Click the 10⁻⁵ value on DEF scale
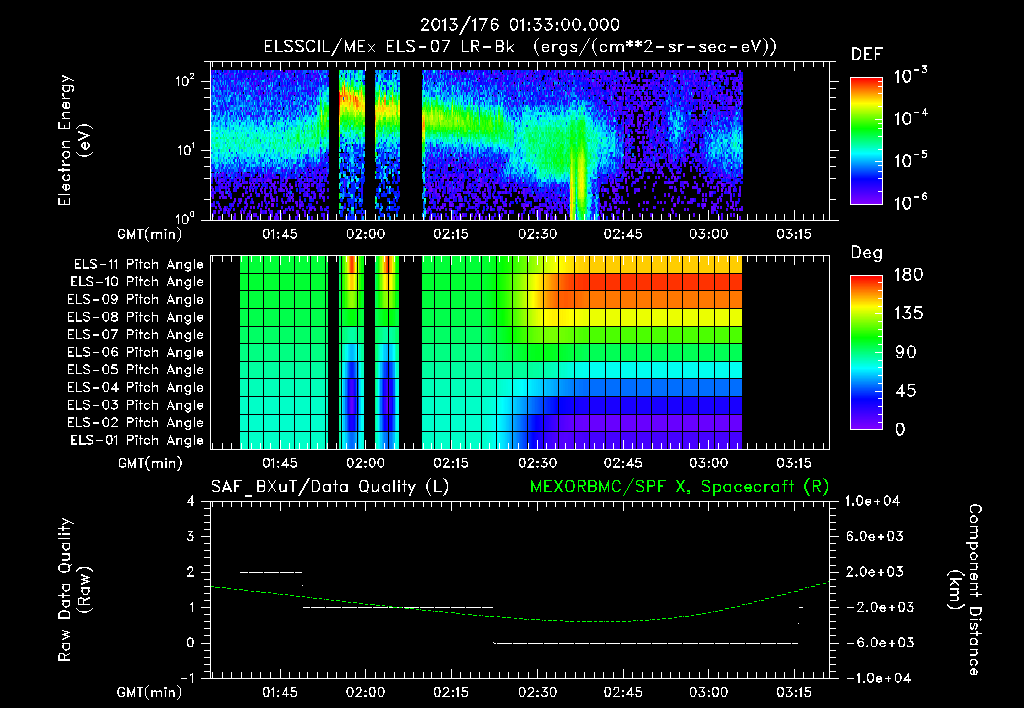This screenshot has width=1024, height=708. (x=910, y=160)
